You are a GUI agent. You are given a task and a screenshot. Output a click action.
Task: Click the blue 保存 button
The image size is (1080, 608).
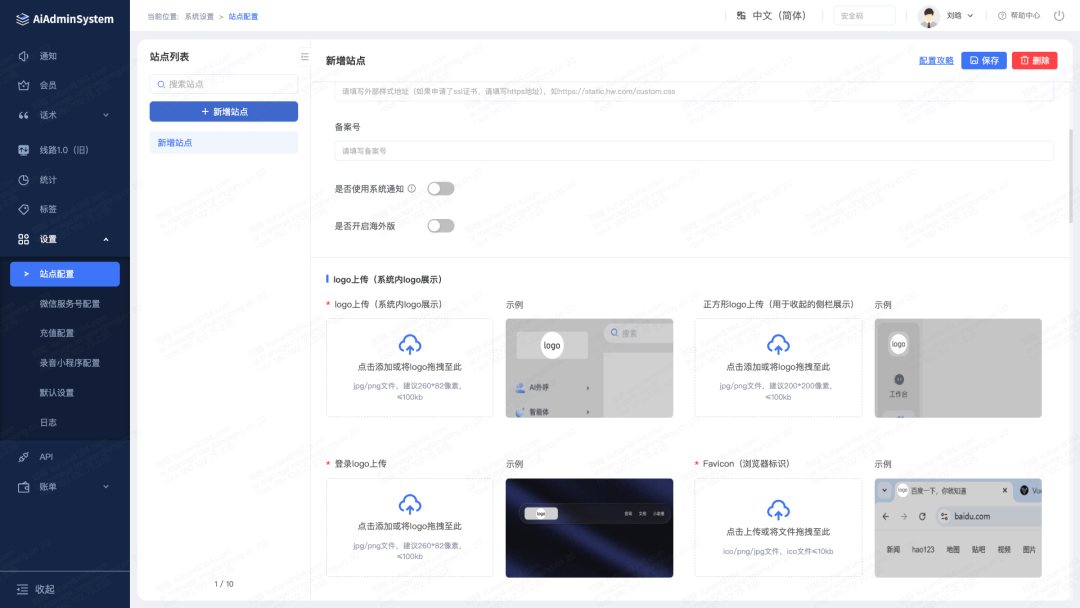tap(984, 61)
